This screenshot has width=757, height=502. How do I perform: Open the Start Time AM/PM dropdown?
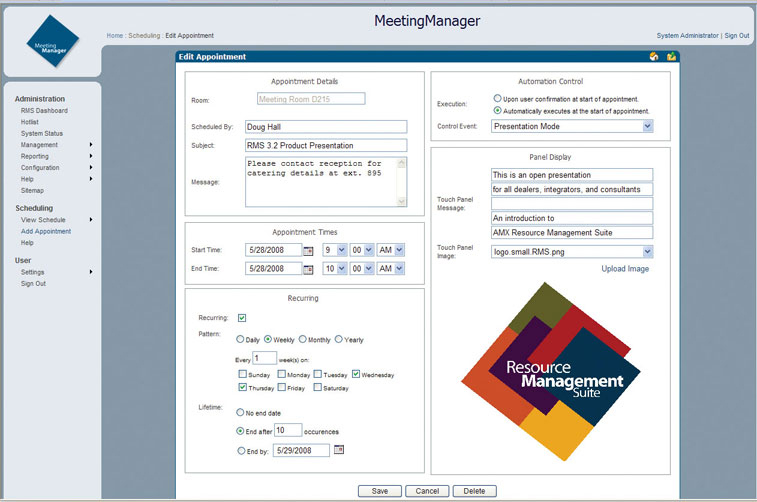tap(399, 249)
